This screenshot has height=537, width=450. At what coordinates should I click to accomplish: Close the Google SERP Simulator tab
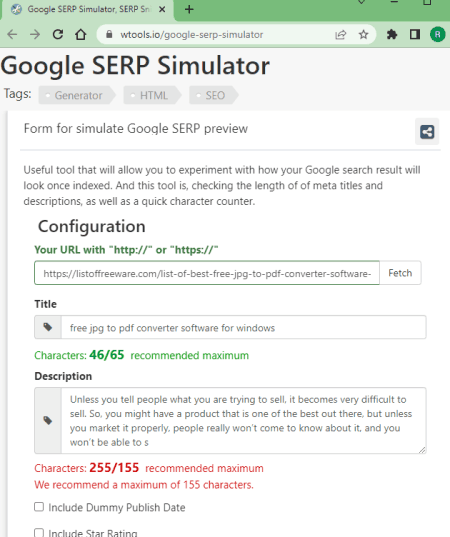162,10
